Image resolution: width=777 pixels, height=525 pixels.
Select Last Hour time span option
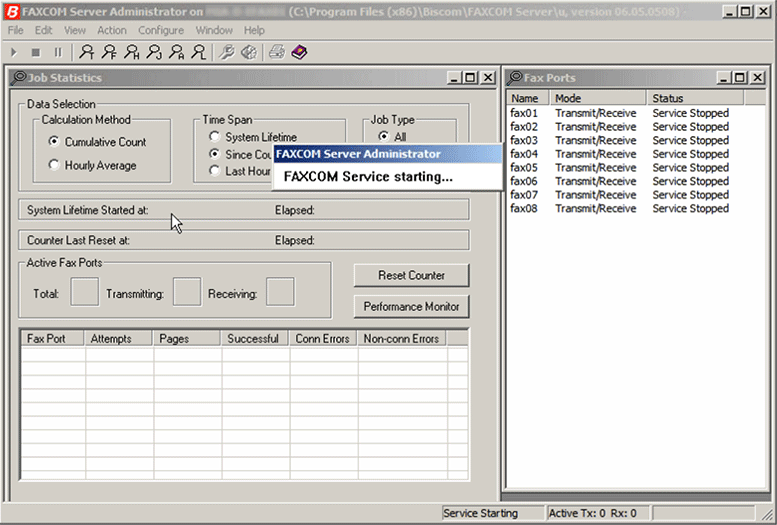point(240,171)
